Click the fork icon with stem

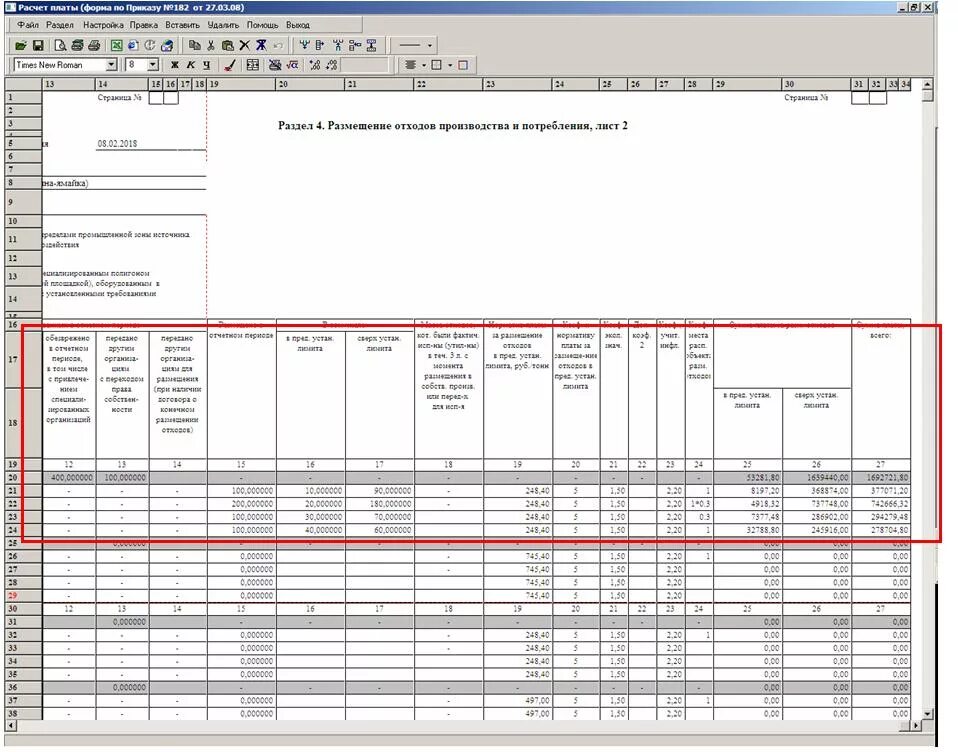click(337, 45)
